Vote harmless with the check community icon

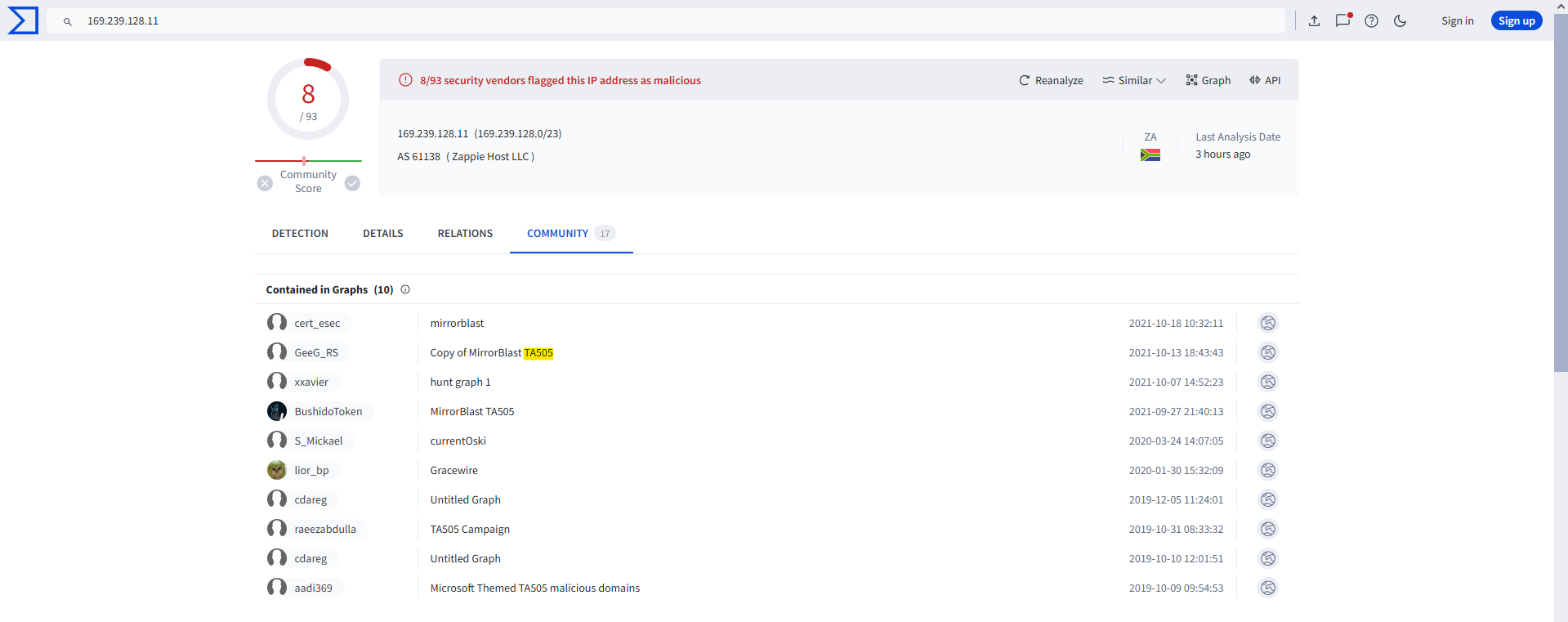click(x=352, y=183)
